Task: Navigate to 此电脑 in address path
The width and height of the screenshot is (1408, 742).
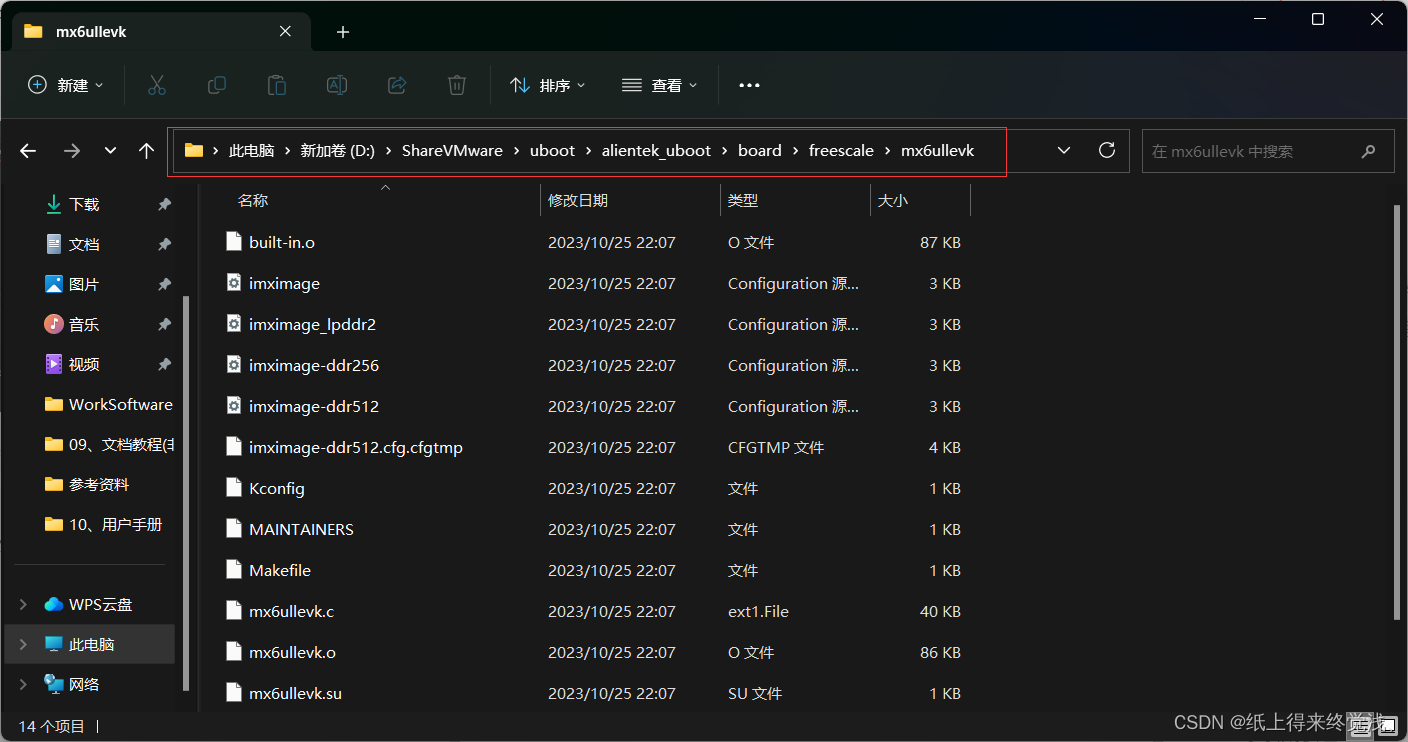Action: pos(251,151)
